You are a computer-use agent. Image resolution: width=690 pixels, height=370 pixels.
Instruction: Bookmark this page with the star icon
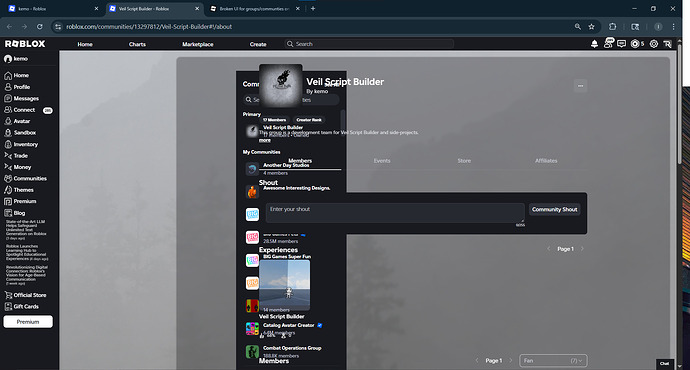[591, 26]
